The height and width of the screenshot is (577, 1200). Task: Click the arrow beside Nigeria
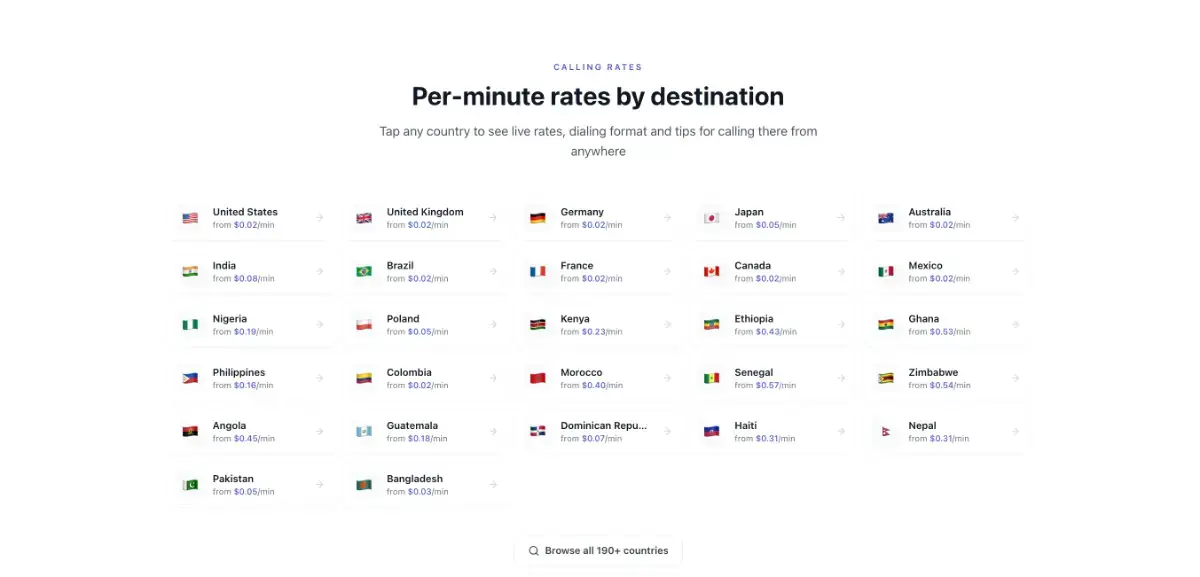(x=319, y=325)
